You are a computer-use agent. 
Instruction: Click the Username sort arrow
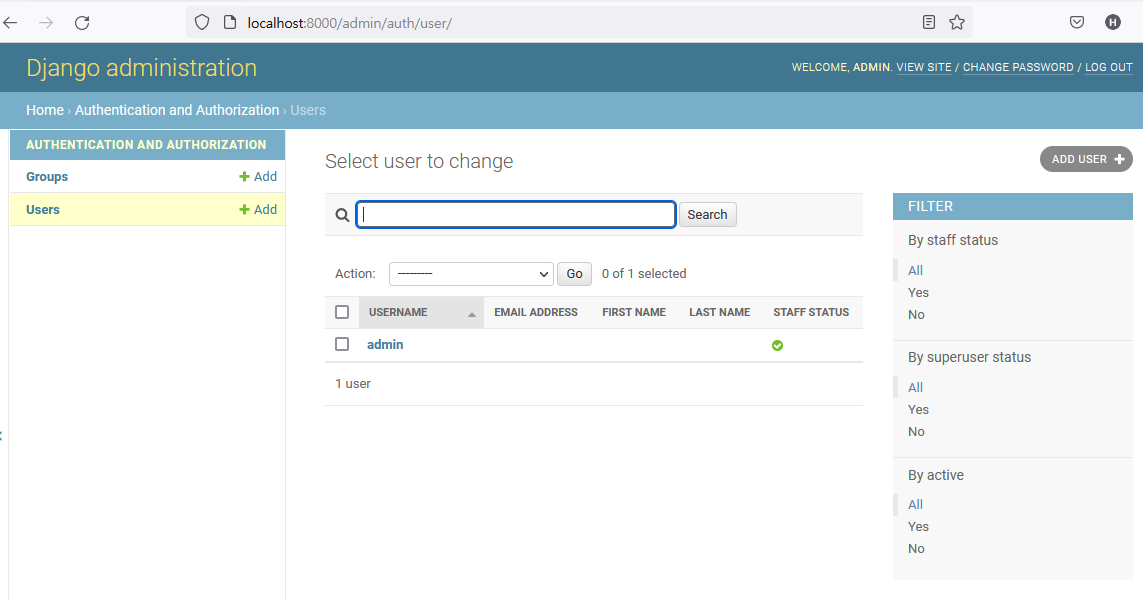point(472,314)
